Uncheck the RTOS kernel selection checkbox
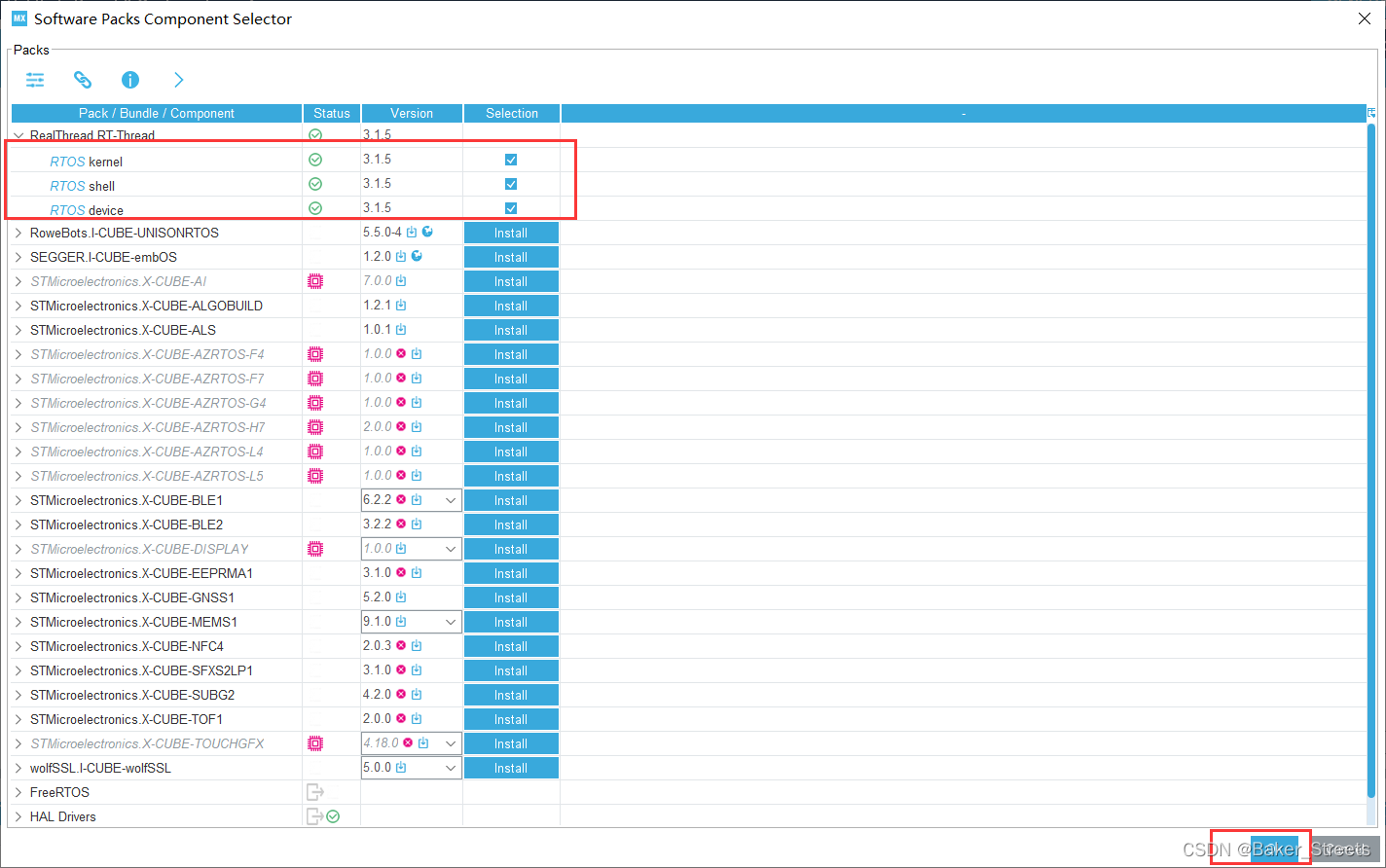 click(x=511, y=160)
